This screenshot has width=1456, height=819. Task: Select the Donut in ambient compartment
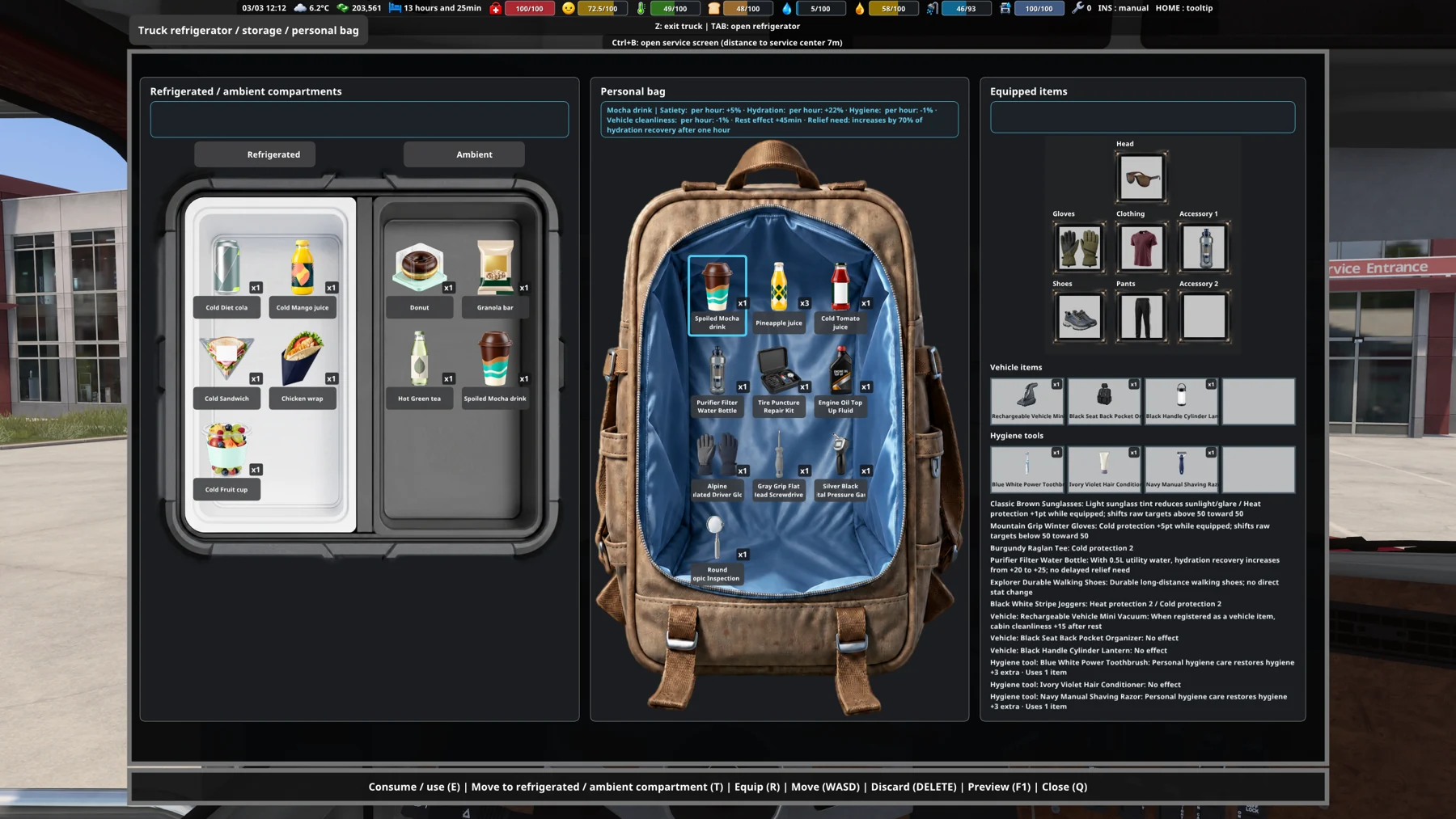coord(419,276)
